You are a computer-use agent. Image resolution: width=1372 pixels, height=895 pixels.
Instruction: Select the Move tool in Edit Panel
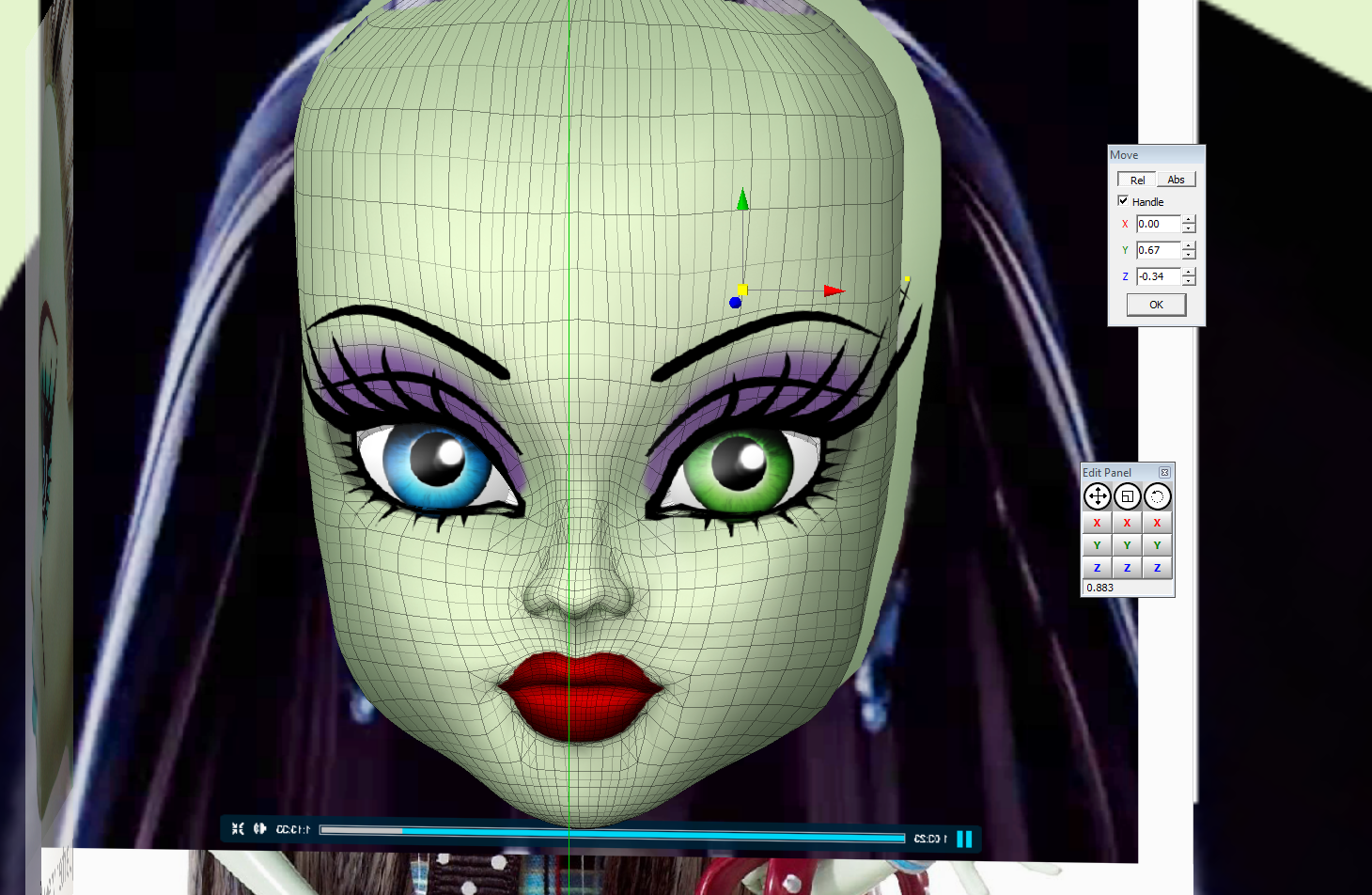[1097, 496]
